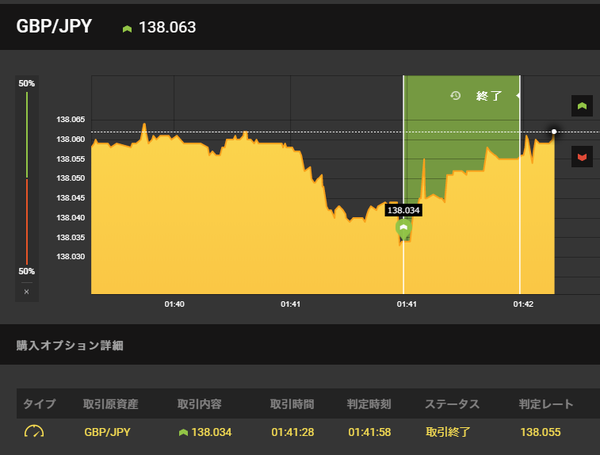Click the white current-price dot on chart
600x455 pixels.
554,132
